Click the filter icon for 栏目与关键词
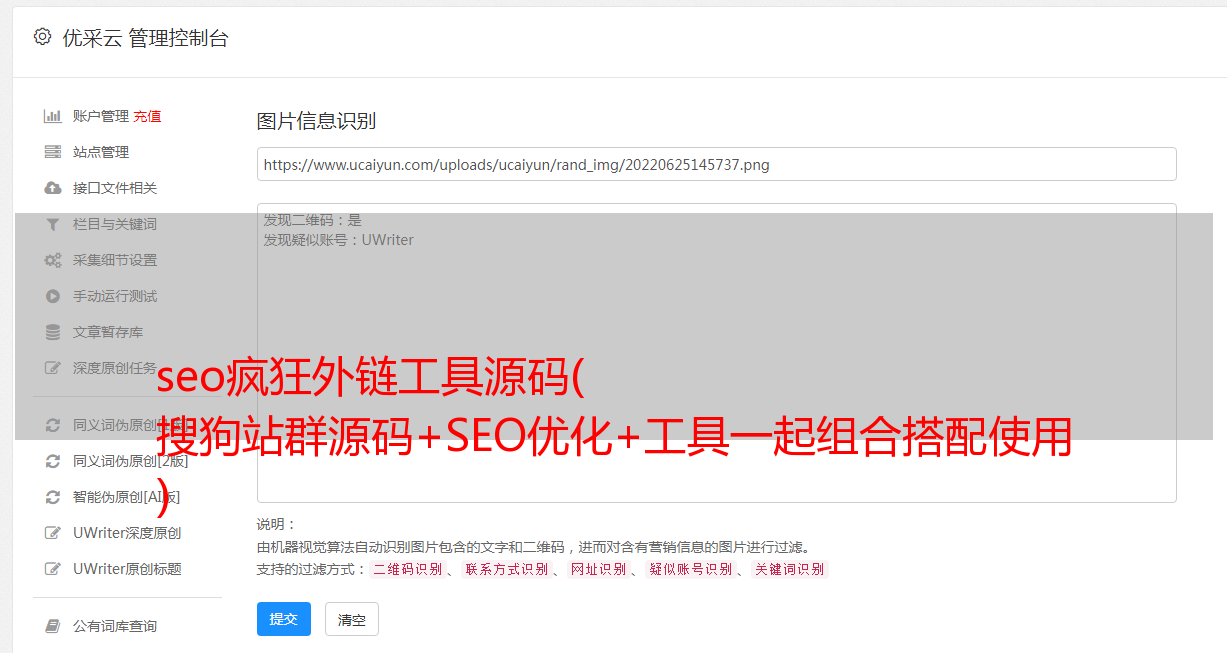This screenshot has width=1227, height=653. (x=53, y=224)
